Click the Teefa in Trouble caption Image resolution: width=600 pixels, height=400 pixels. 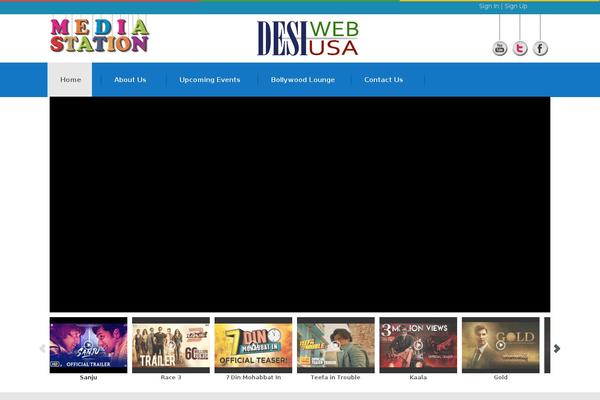(x=336, y=377)
